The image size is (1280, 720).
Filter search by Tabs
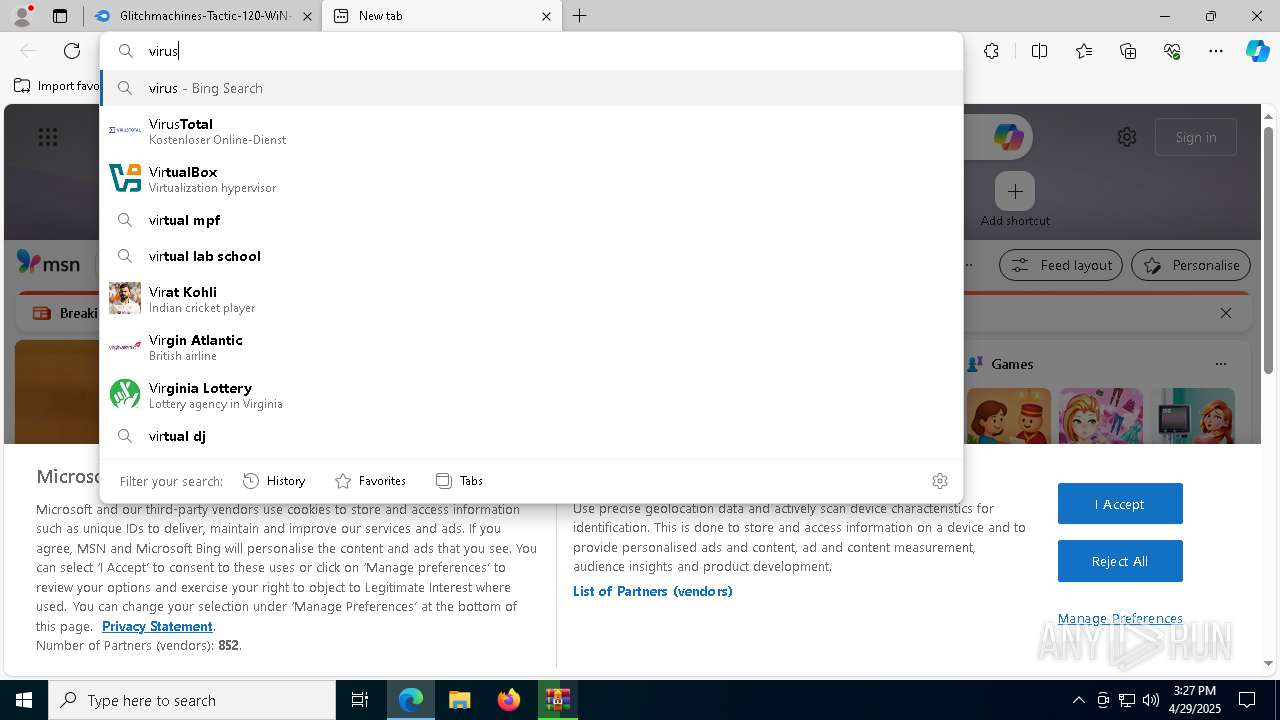[459, 481]
